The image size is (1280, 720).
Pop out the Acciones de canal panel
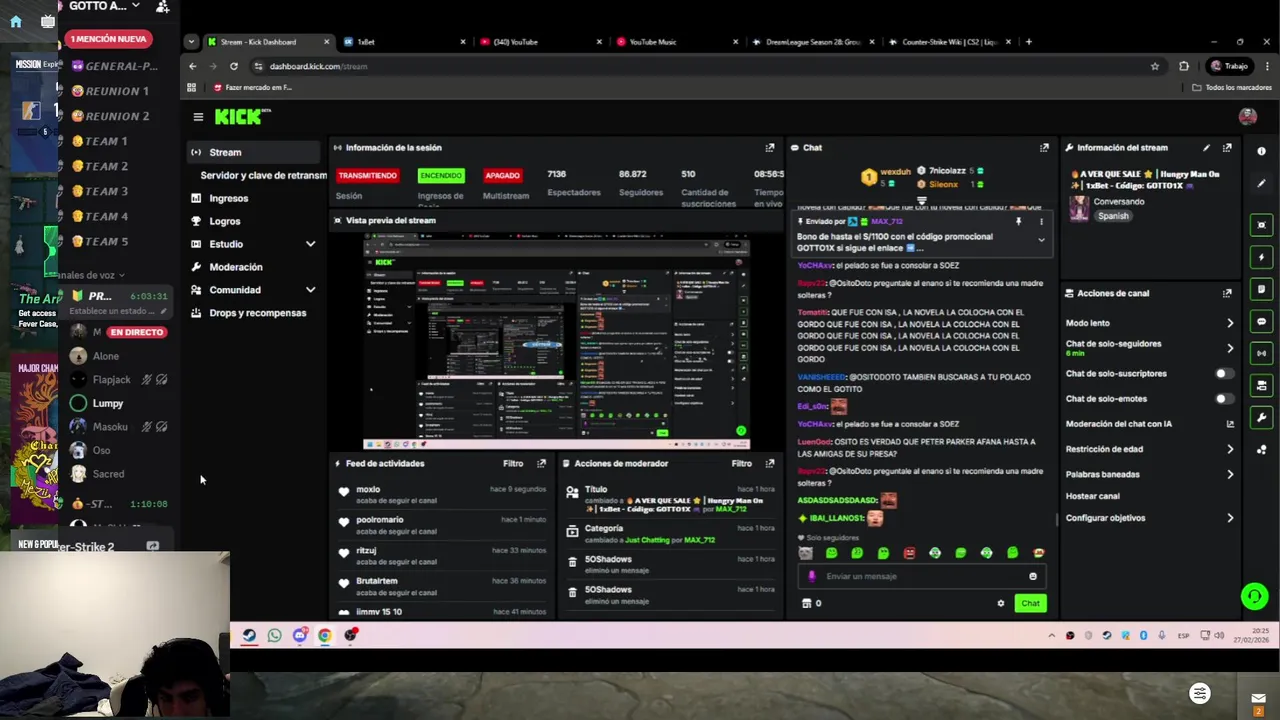click(1227, 293)
